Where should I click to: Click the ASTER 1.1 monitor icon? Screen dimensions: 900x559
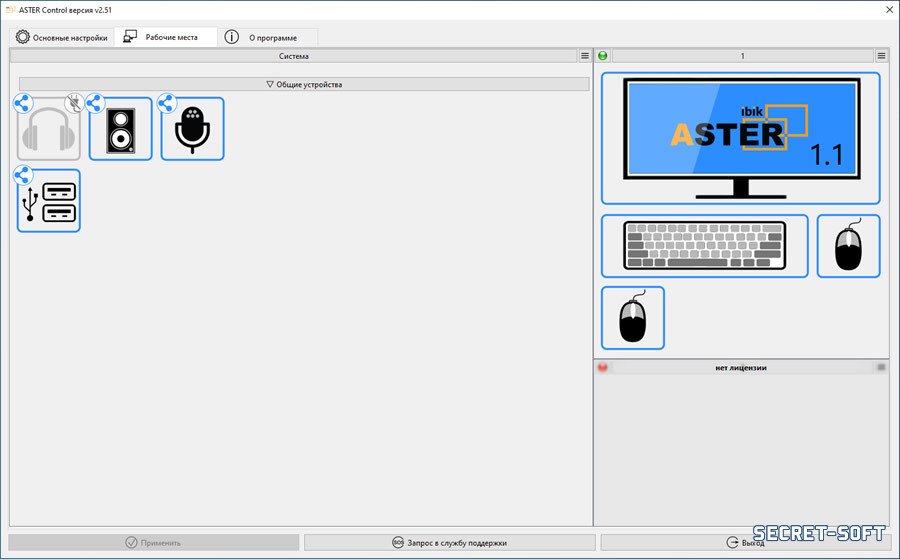(x=740, y=138)
